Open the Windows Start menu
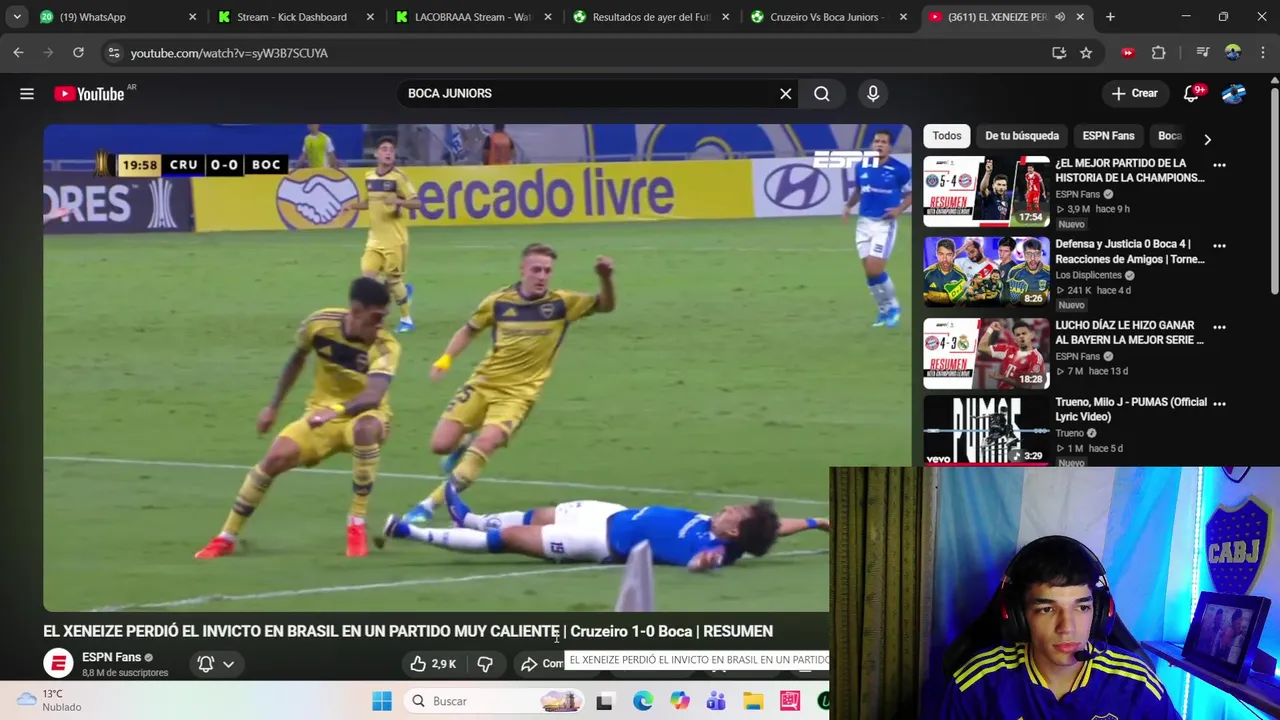This screenshot has width=1280, height=720. coord(382,701)
